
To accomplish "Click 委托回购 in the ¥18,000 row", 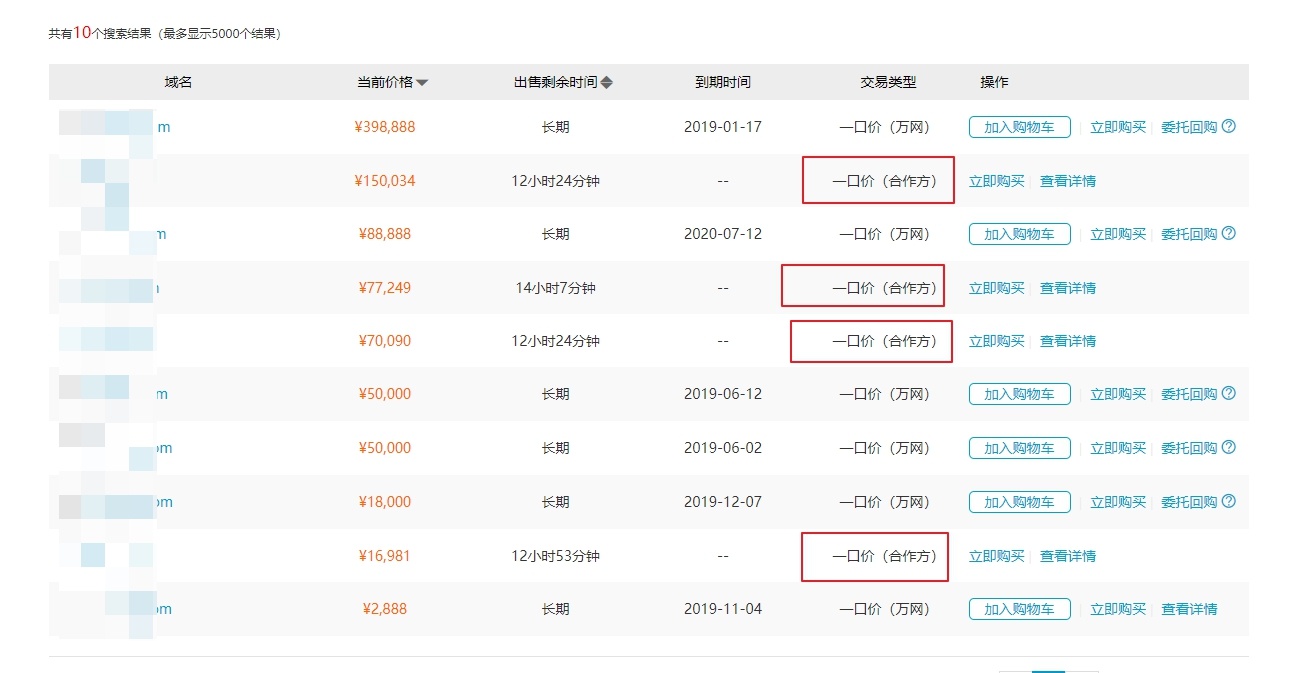I will click(1188, 502).
